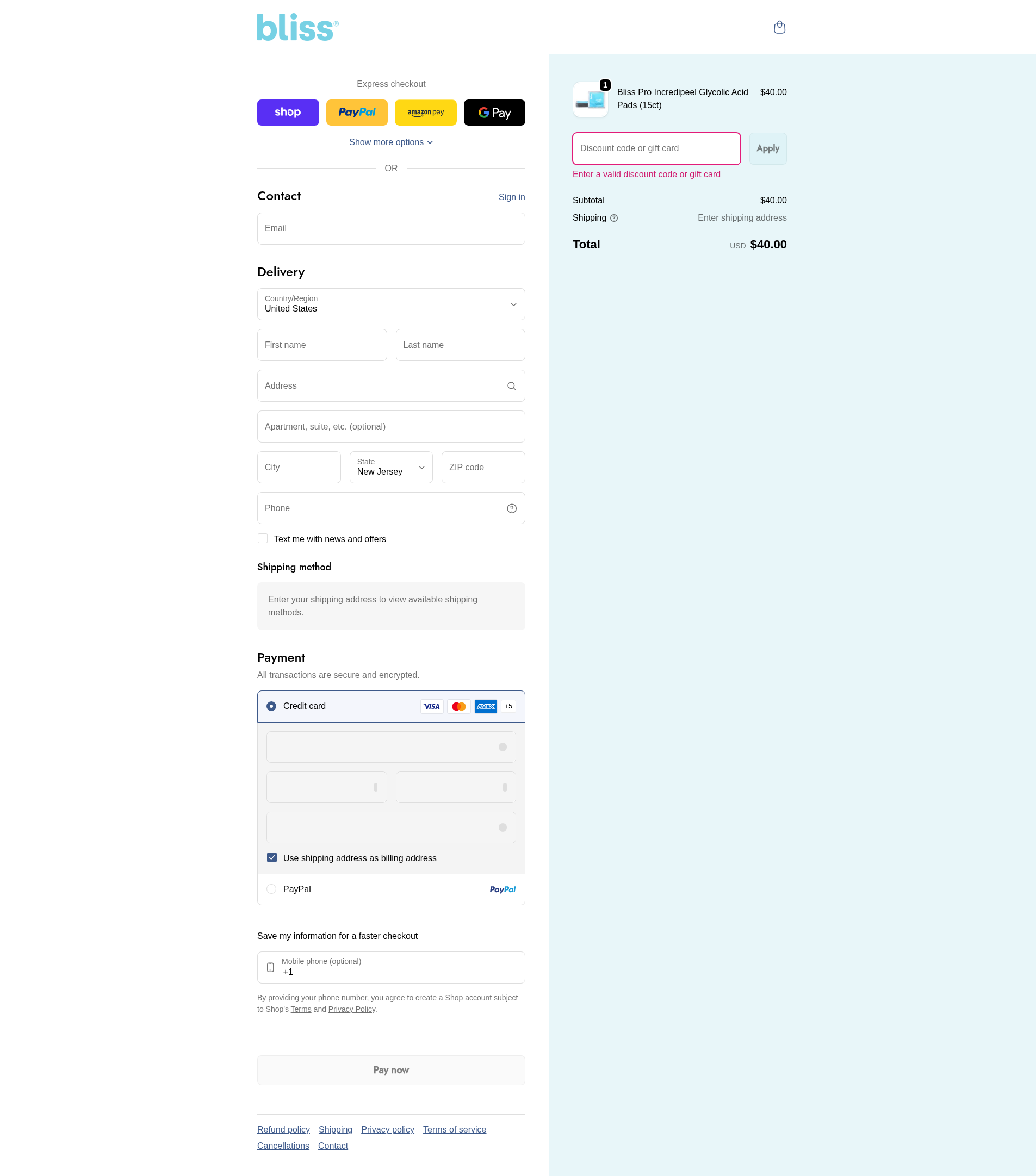Open the Country/Region dropdown
Viewport: 1036px width, 1176px height.
391,304
